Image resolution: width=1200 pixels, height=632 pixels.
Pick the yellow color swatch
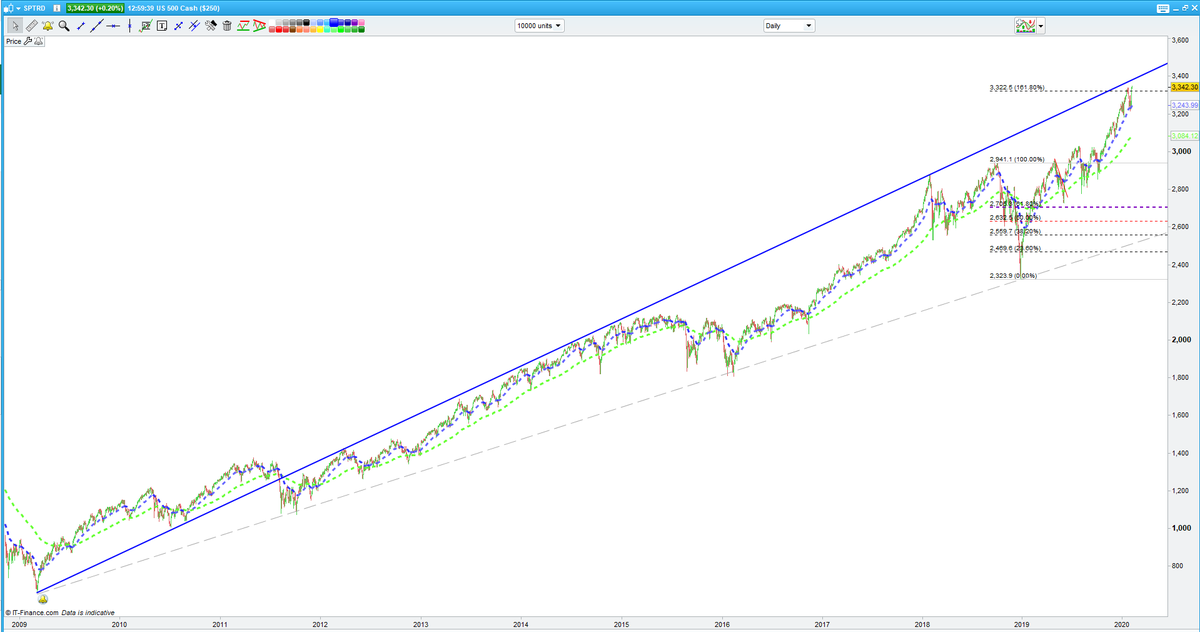[320, 29]
